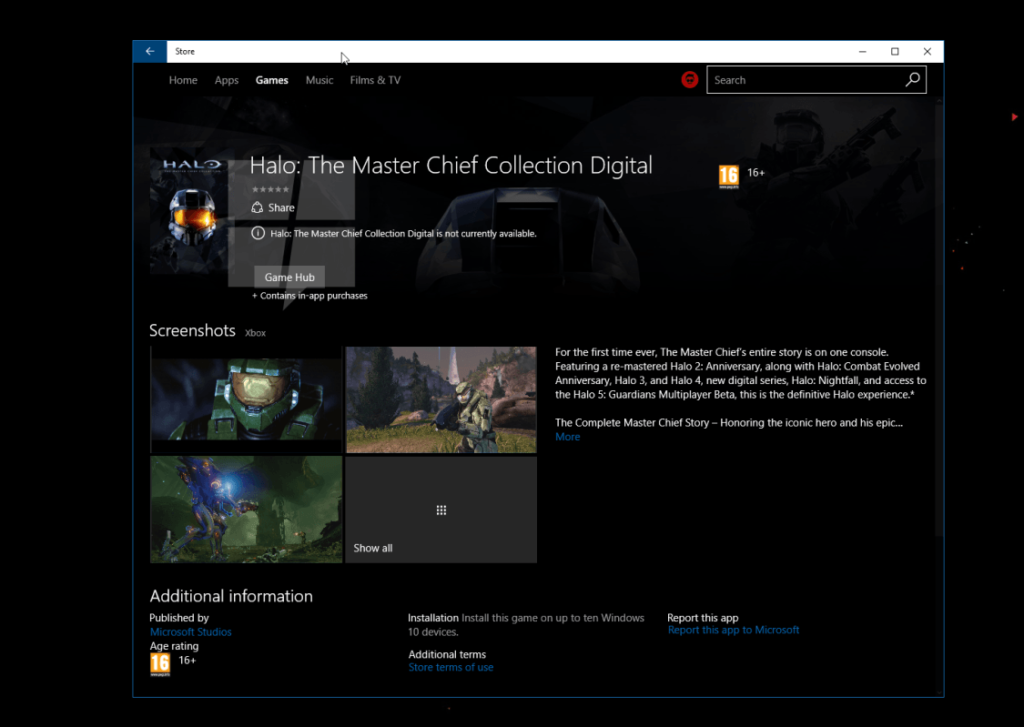The image size is (1024, 727).
Task: Click the back arrow in the title bar
Action: click(x=148, y=50)
